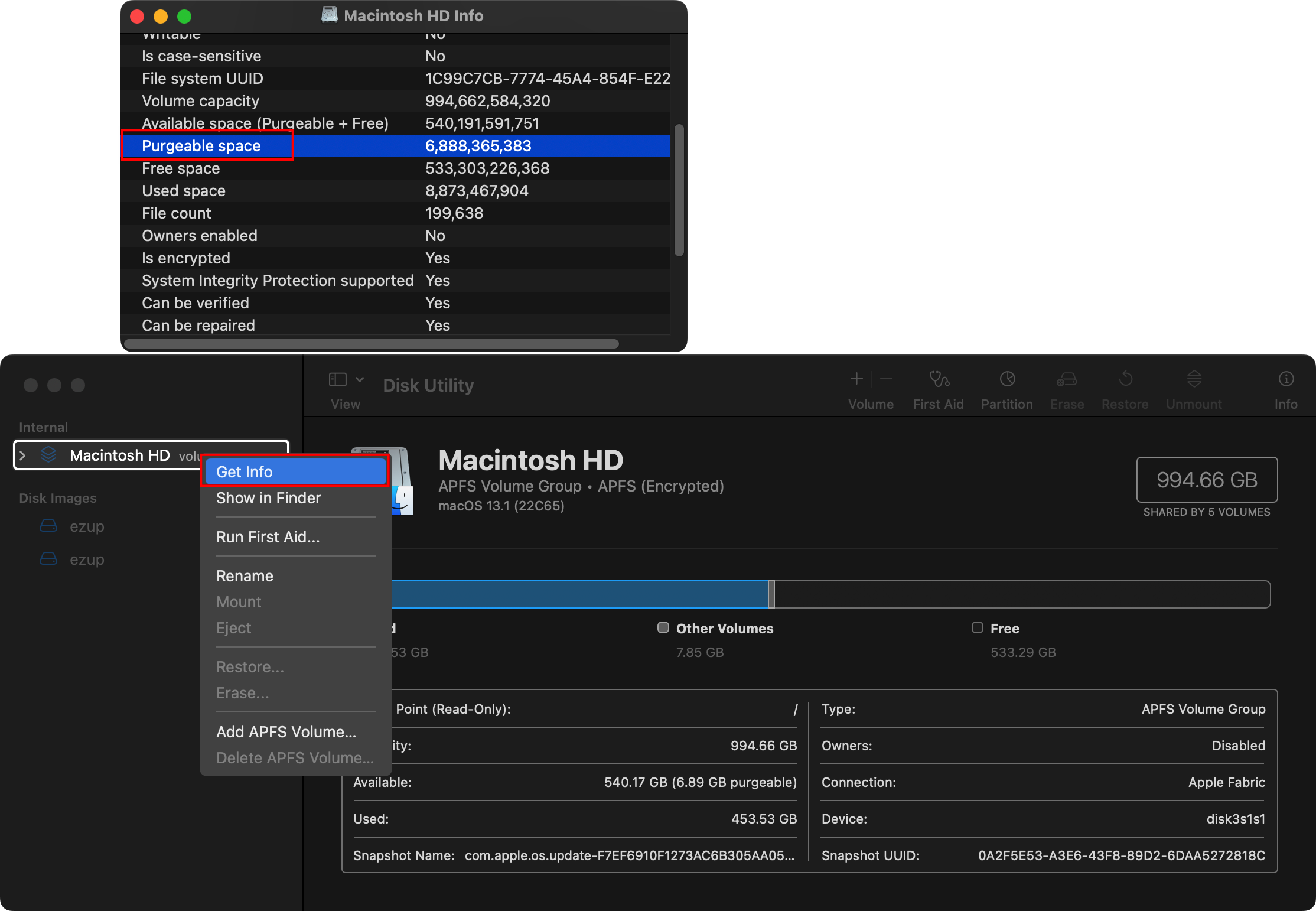Image resolution: width=1316 pixels, height=911 pixels.
Task: Click the Info window vertical scrollbar
Action: 679,190
